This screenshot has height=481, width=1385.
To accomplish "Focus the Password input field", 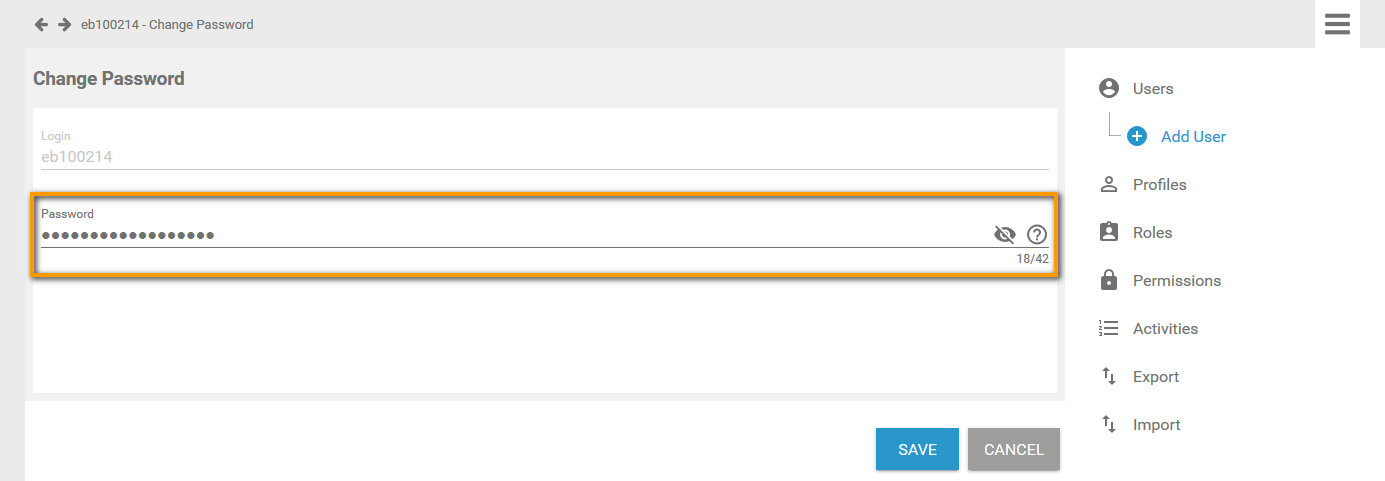I will [x=500, y=235].
